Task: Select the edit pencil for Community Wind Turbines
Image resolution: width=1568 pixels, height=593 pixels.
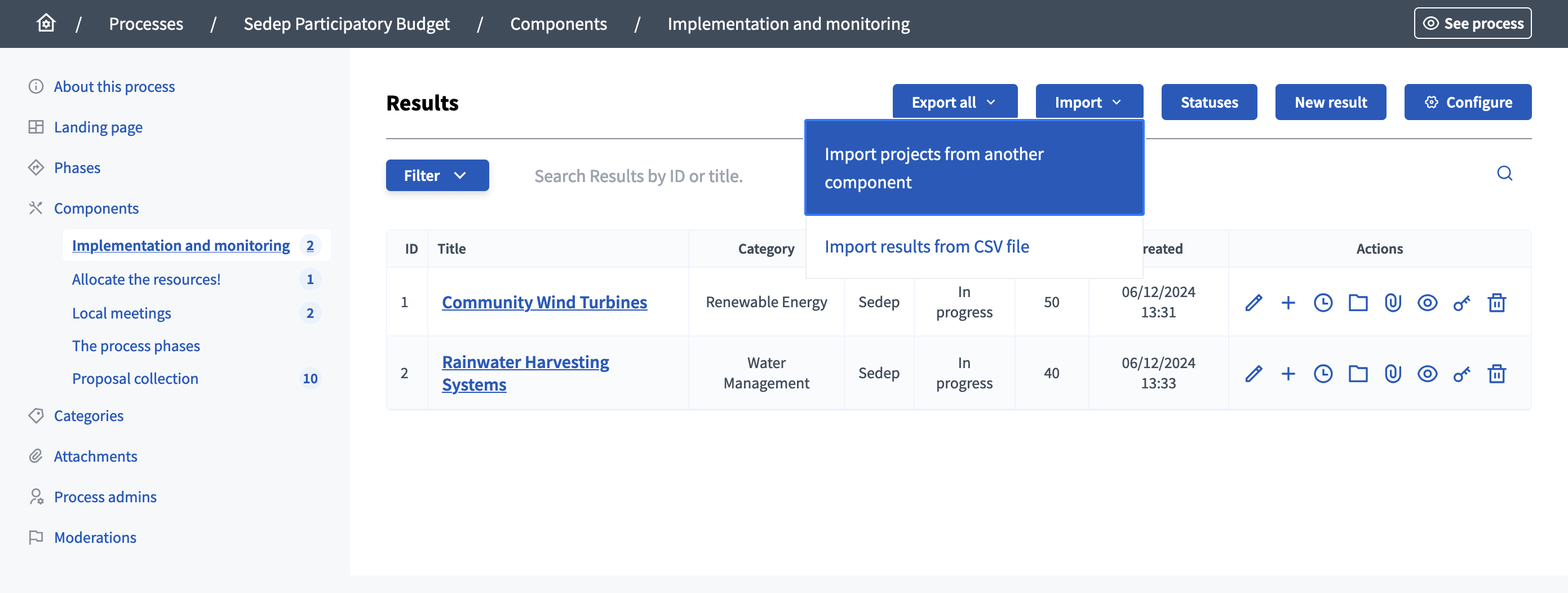Action: [x=1253, y=302]
